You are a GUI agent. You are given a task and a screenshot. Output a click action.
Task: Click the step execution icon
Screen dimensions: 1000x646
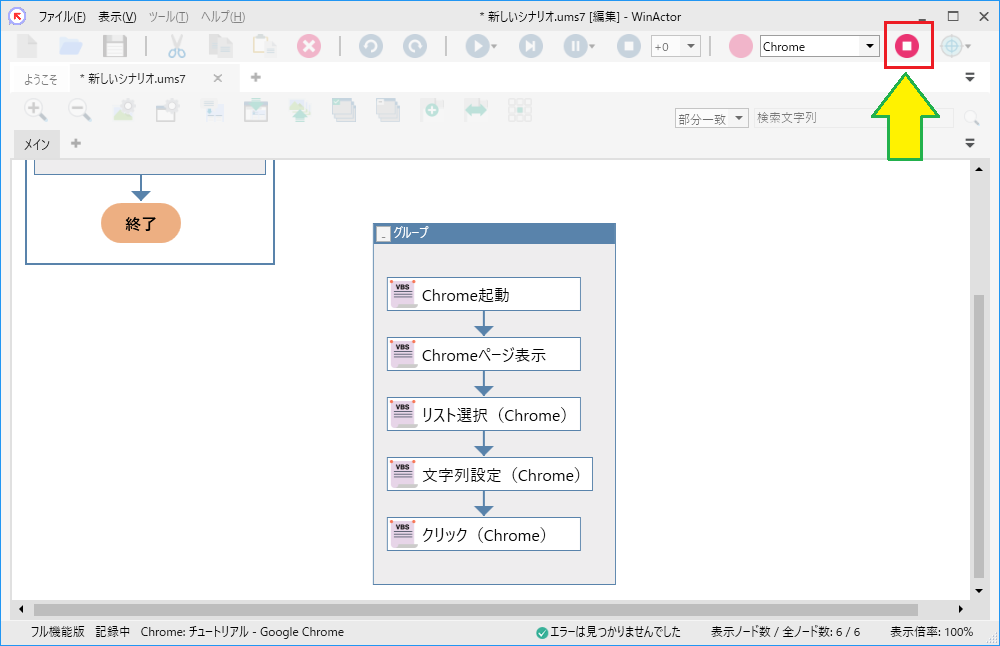(x=531, y=46)
